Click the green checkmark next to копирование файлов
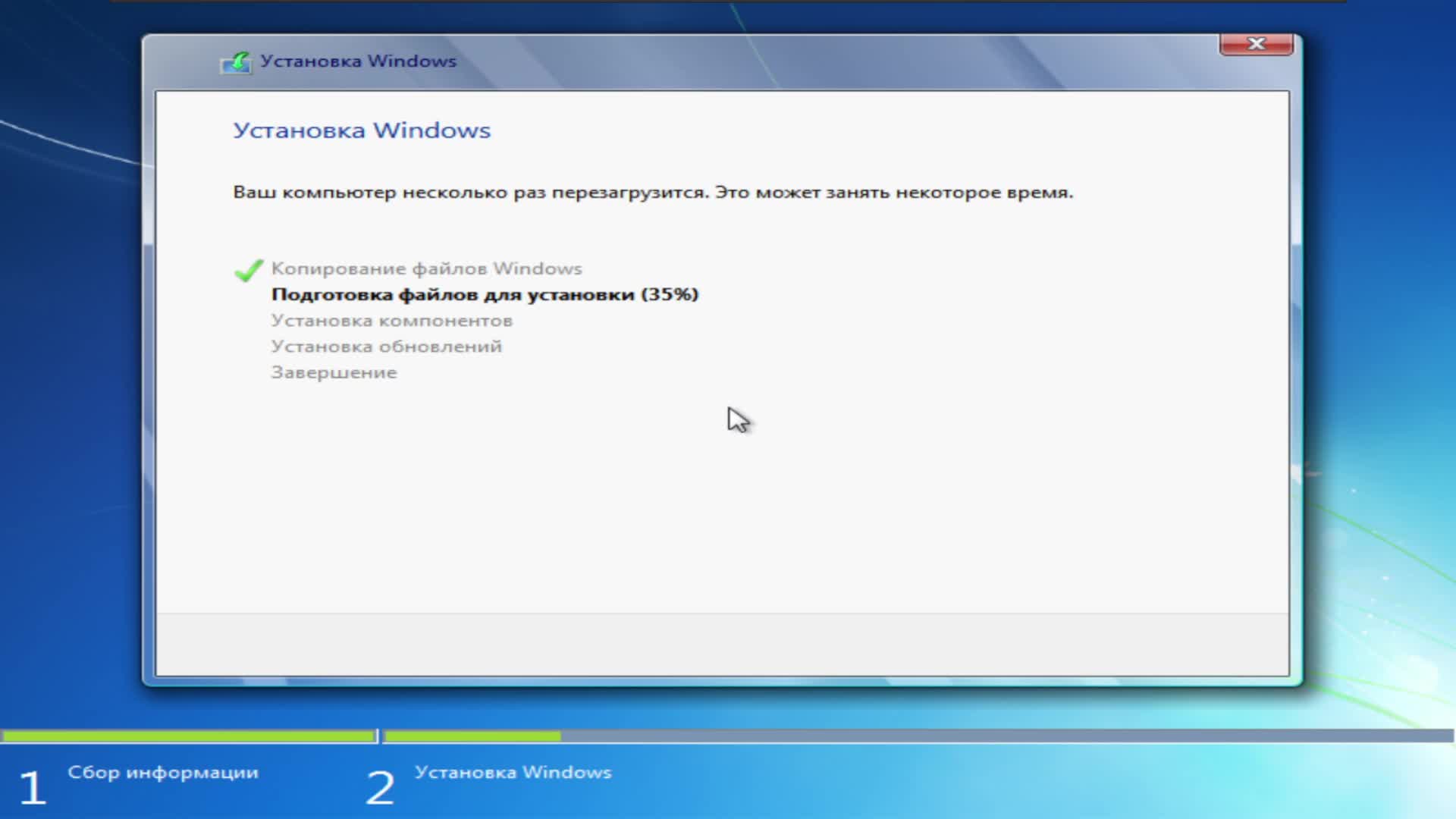The image size is (1456, 819). 247,268
